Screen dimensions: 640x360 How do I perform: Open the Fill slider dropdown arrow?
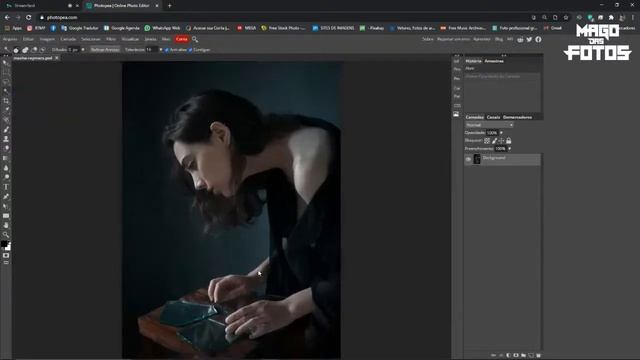click(x=509, y=149)
